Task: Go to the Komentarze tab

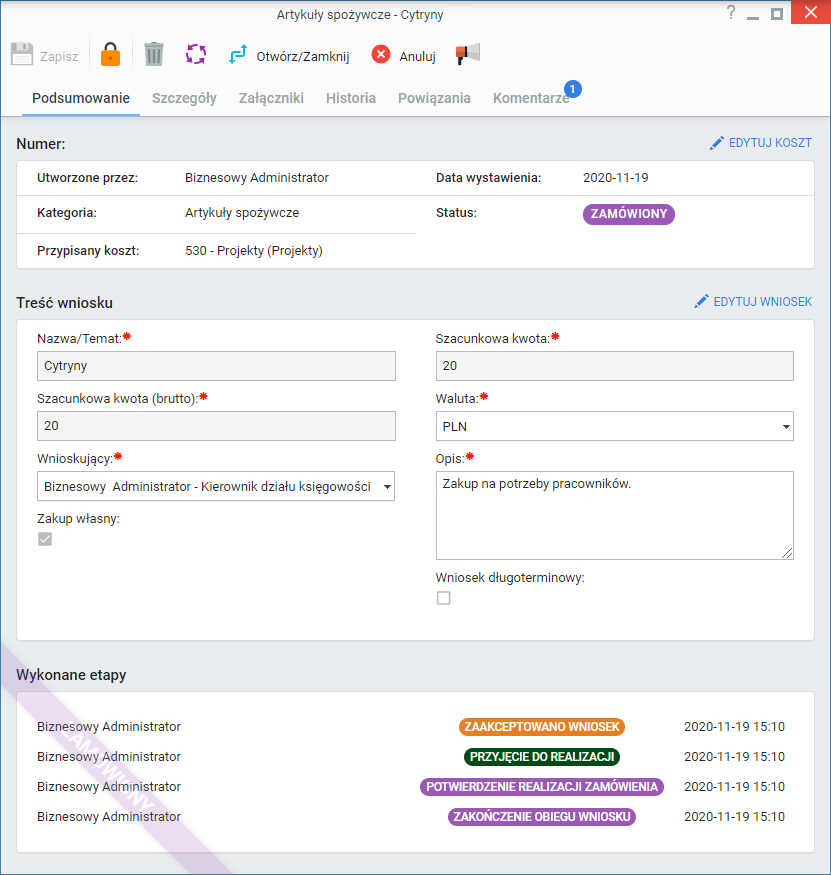Action: point(531,98)
